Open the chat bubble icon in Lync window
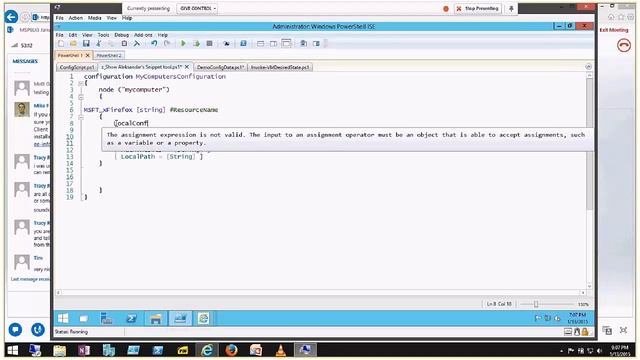Screen dimensions: 640x360 (15, 329)
